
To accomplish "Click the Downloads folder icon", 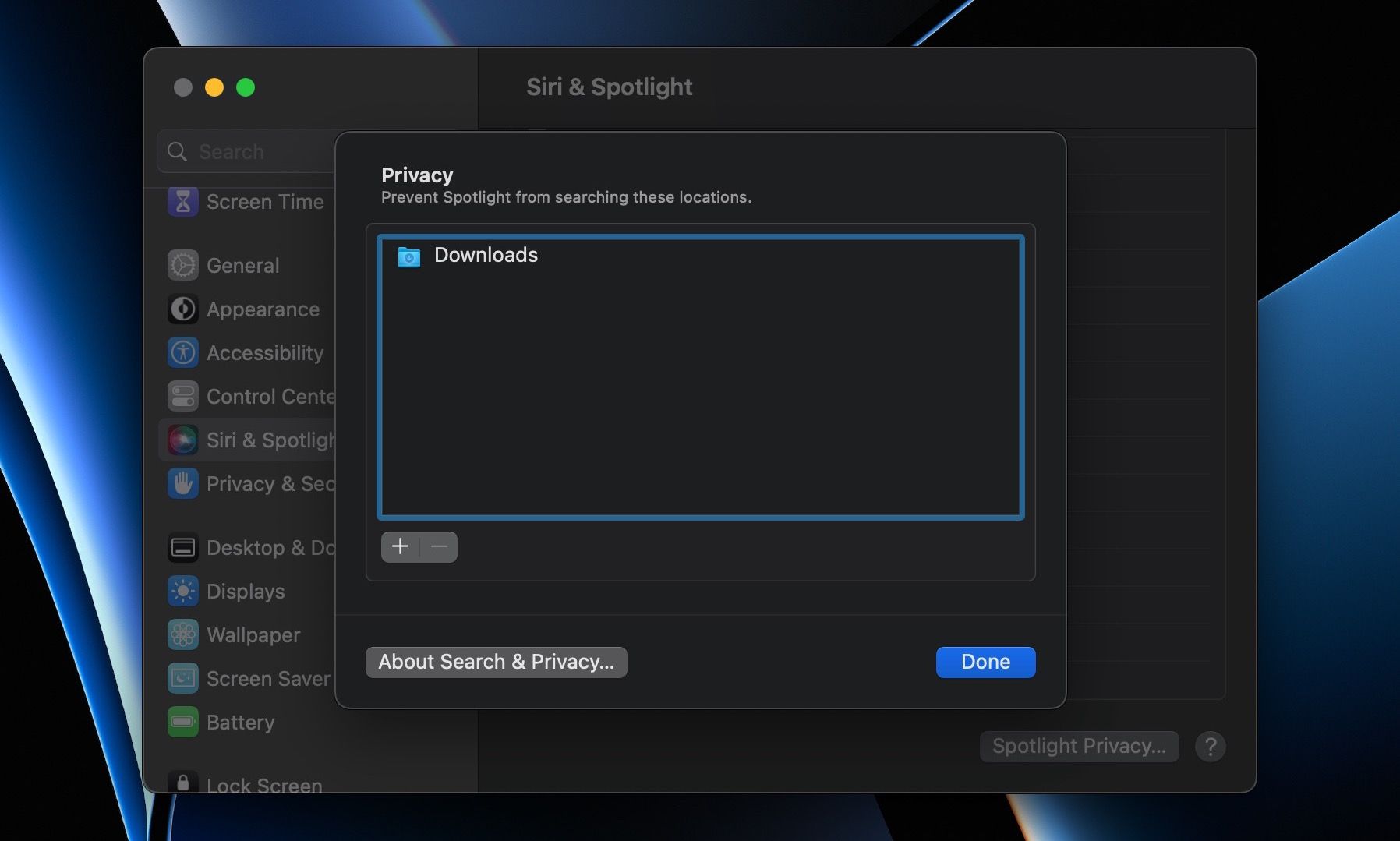I will point(409,256).
